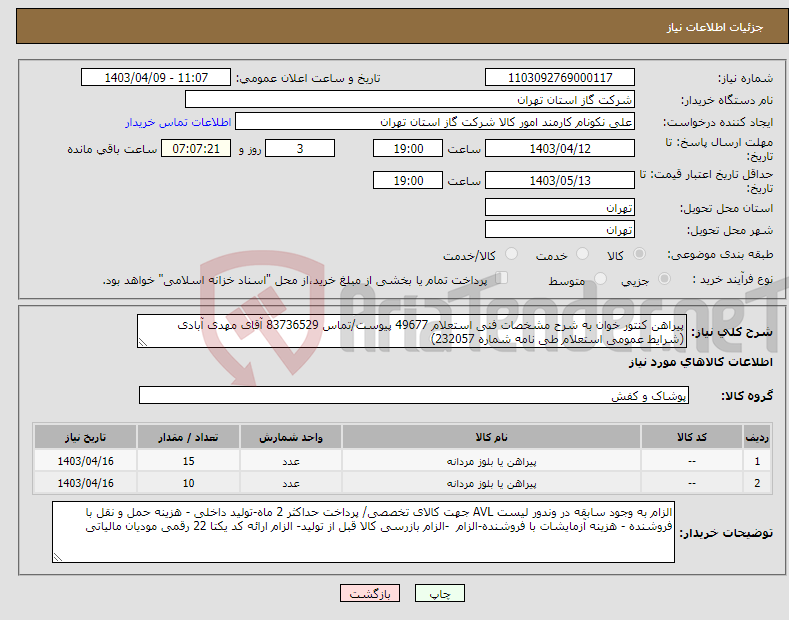Select the کالا/خدمت radio button

(511, 254)
